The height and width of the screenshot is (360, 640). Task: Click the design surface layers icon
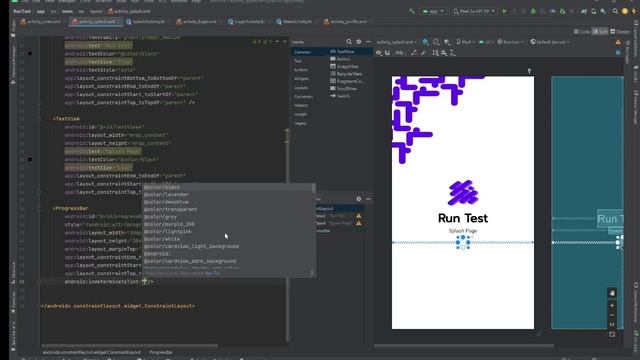coord(425,42)
